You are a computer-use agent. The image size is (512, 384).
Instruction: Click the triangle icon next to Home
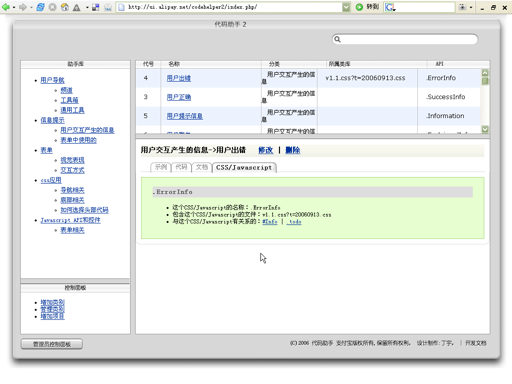click(x=77, y=7)
